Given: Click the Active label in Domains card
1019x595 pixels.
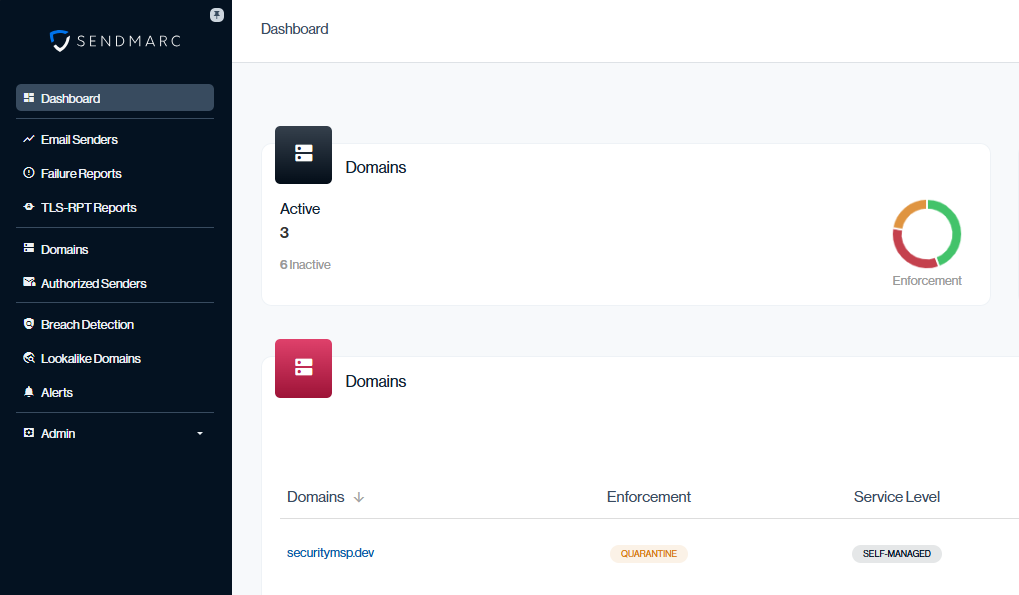Looking at the screenshot, I should pos(300,209).
